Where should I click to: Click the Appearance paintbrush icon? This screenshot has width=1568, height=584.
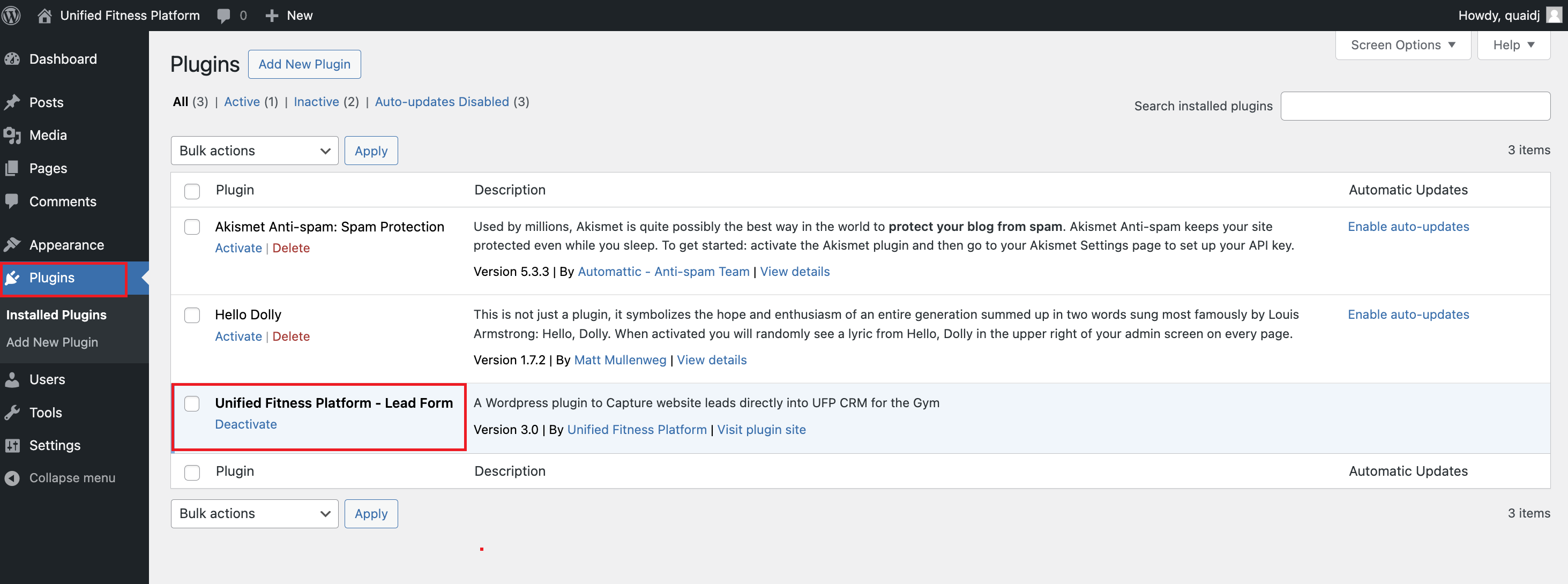click(x=12, y=244)
